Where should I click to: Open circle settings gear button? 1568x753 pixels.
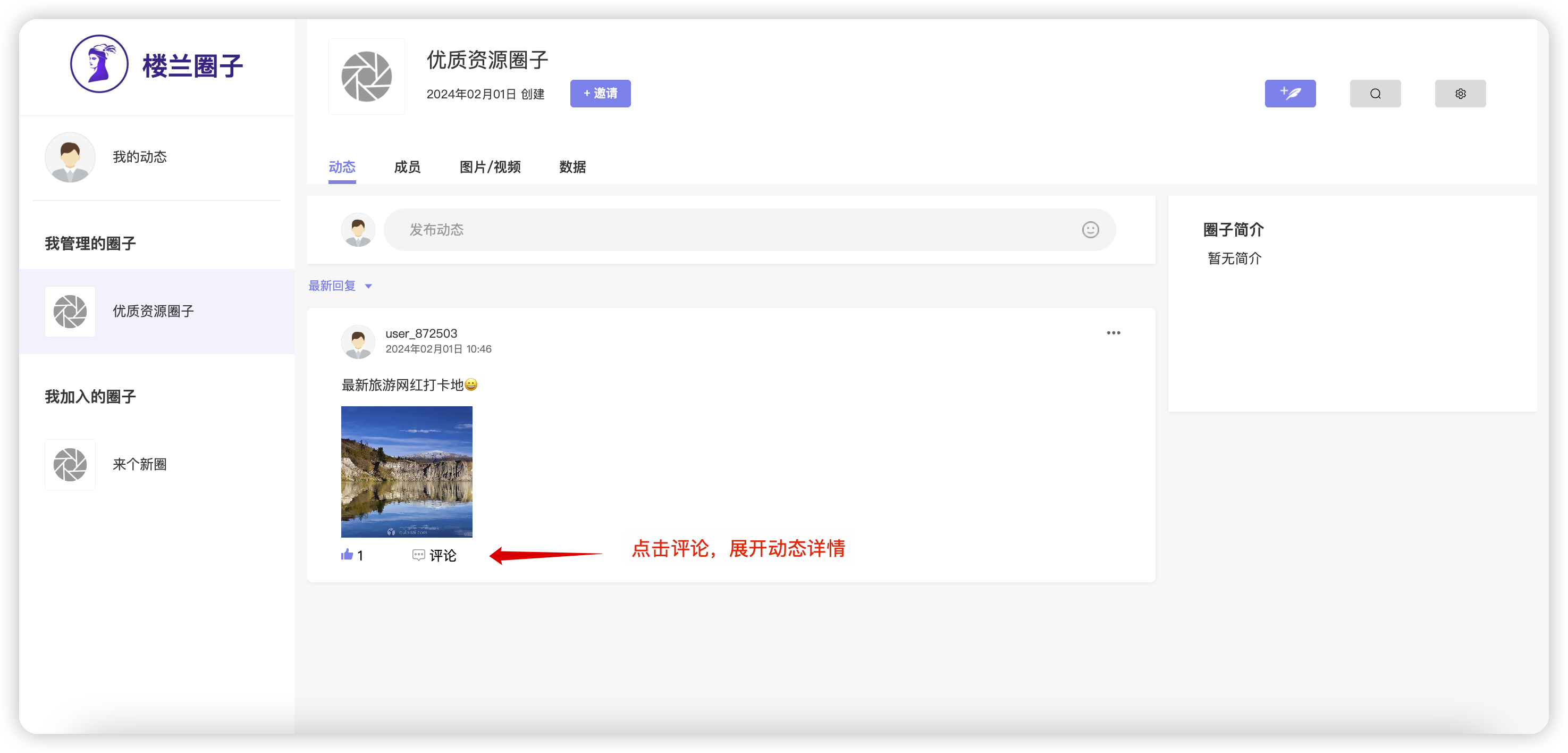[x=1460, y=93]
